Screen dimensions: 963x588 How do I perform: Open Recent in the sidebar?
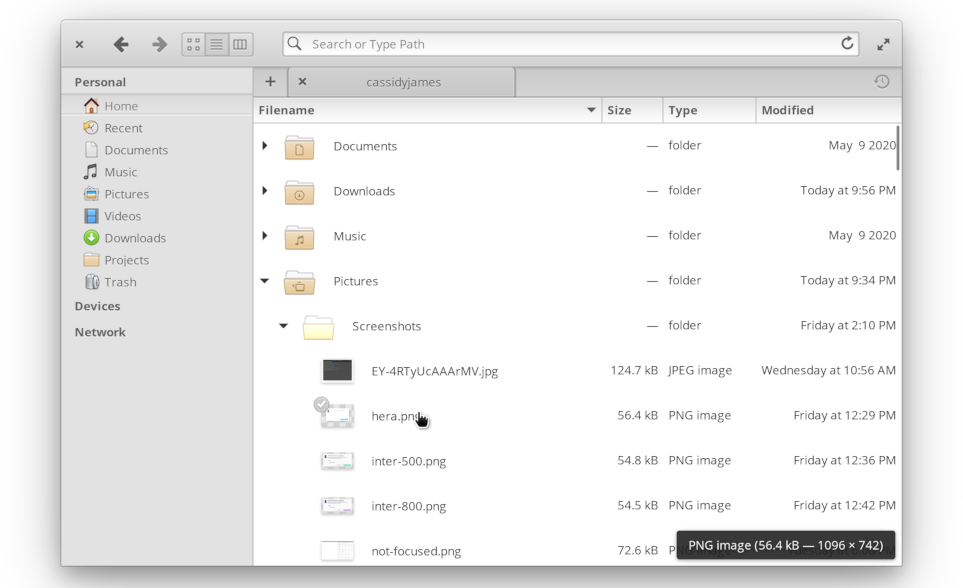(123, 128)
